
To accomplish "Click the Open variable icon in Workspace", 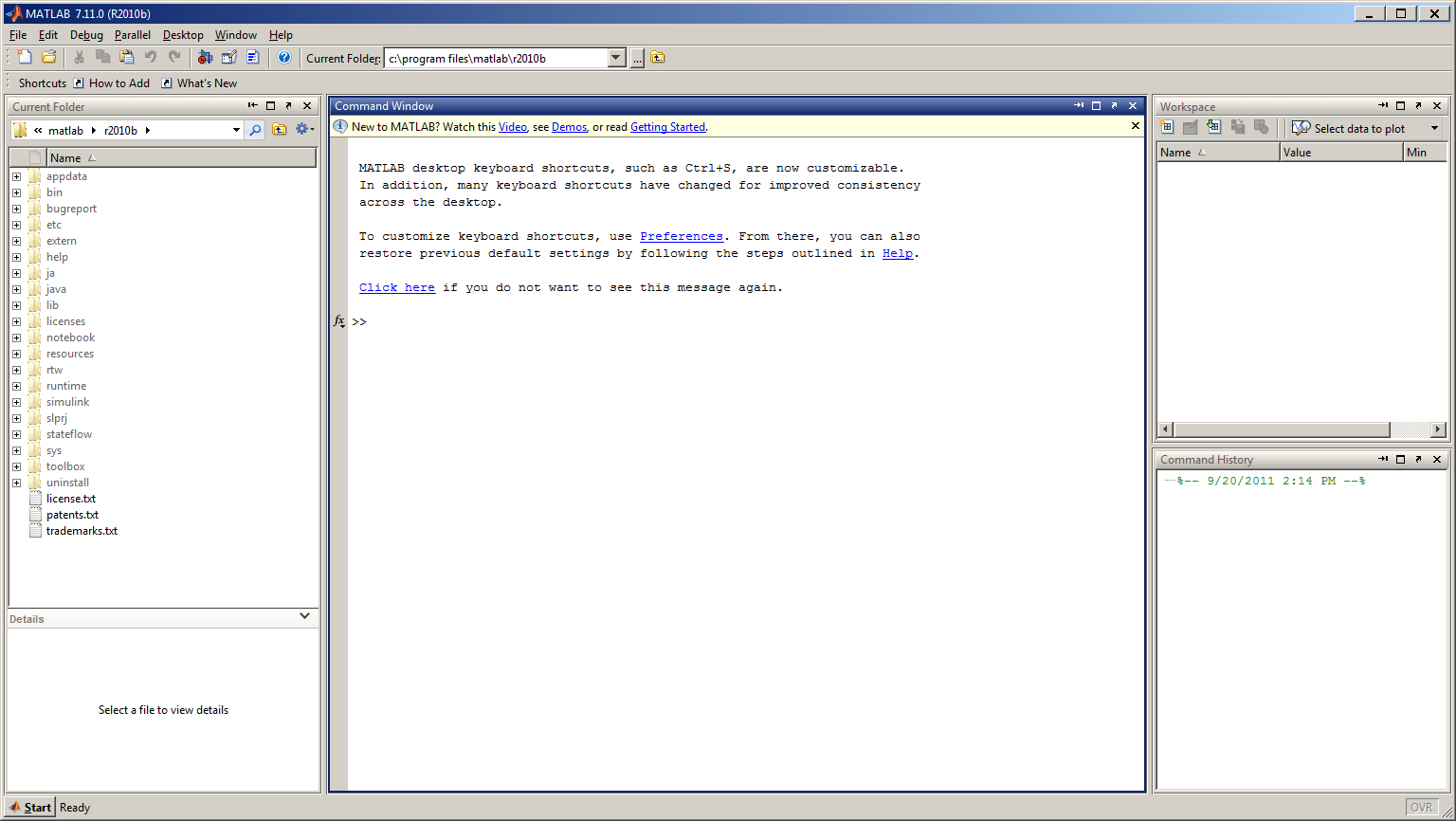I will coord(1191,127).
